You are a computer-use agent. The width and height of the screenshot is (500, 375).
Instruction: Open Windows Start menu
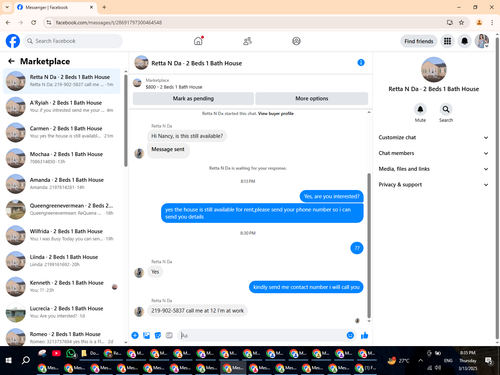coord(9,360)
